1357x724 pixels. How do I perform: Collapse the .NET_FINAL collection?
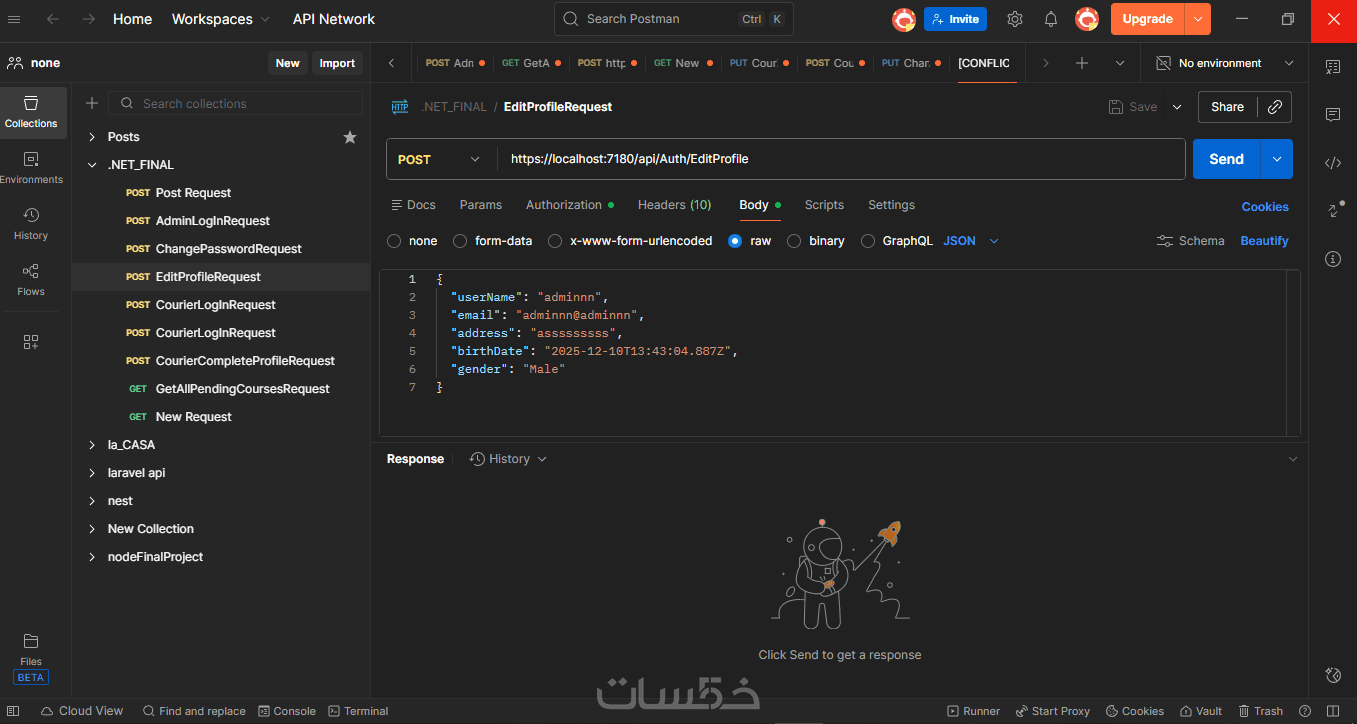pos(92,165)
